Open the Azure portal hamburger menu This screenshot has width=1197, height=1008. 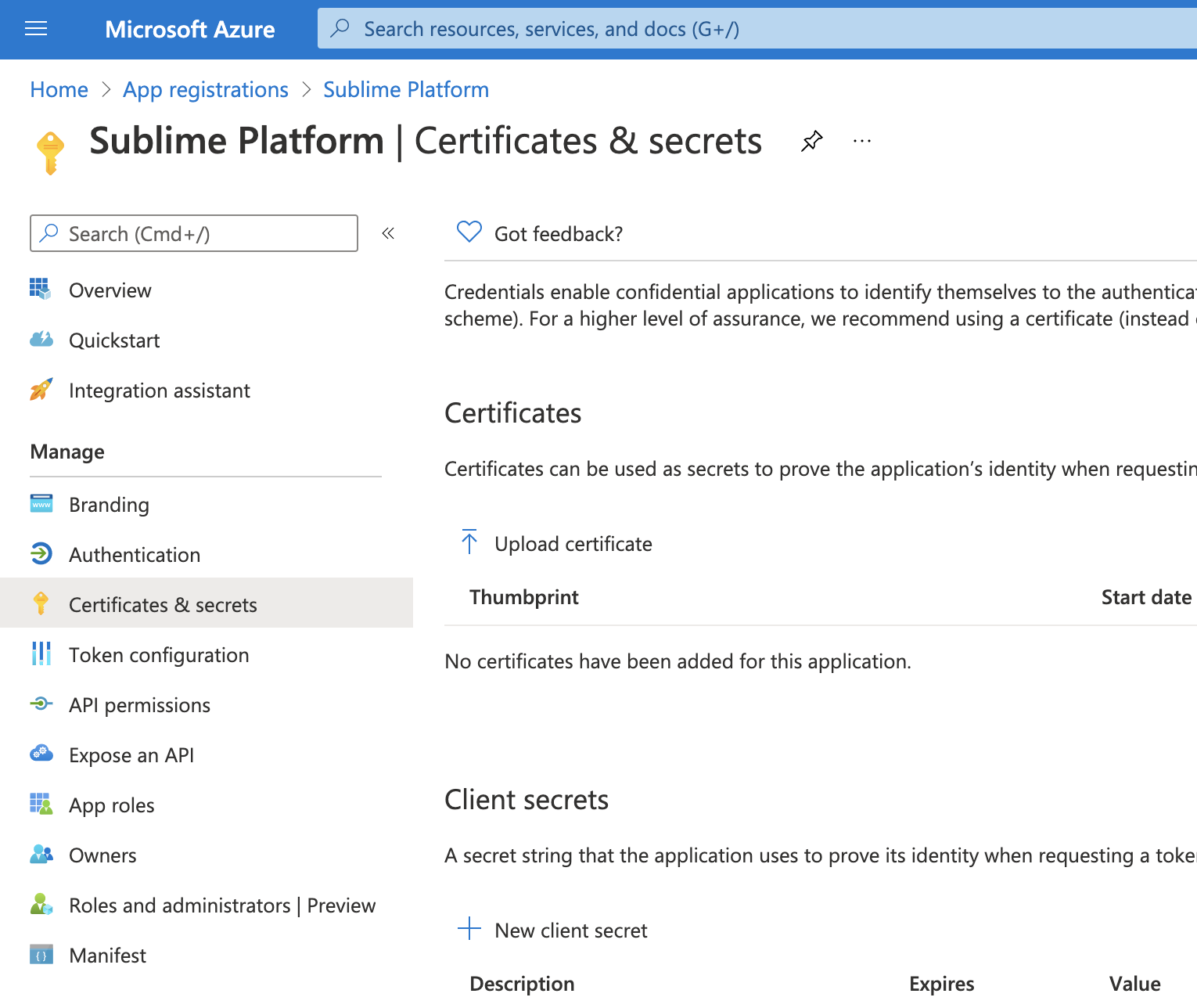(36, 29)
